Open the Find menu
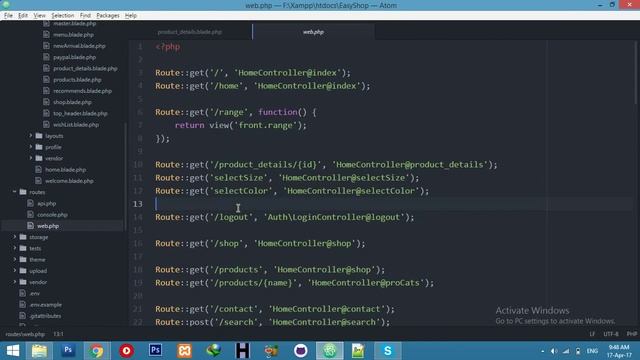640x360 pixels. [x=85, y=16]
